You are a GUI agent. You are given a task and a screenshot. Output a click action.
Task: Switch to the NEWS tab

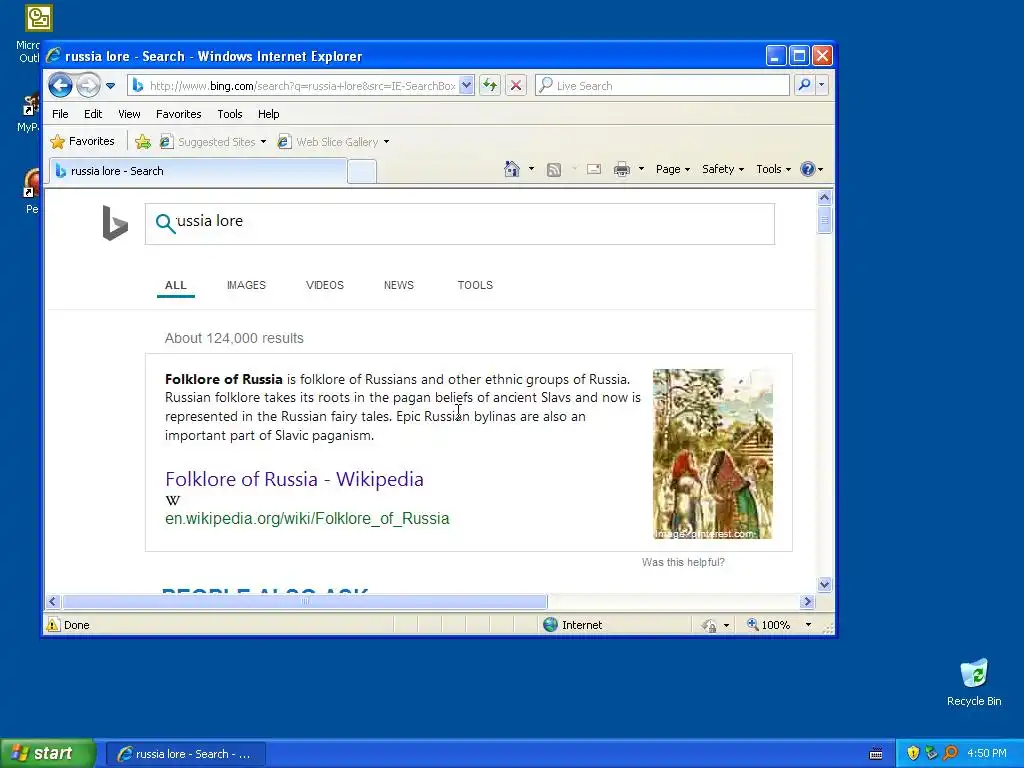(398, 285)
